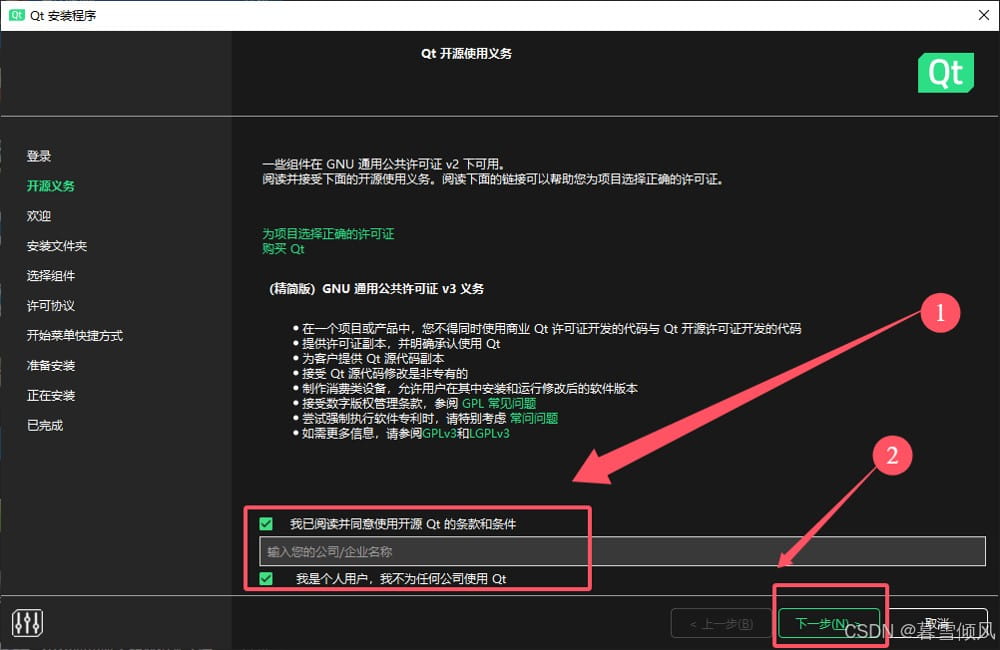Screen dimensions: 1000x650
Task: Open the GPLv3 link
Action: [x=439, y=434]
